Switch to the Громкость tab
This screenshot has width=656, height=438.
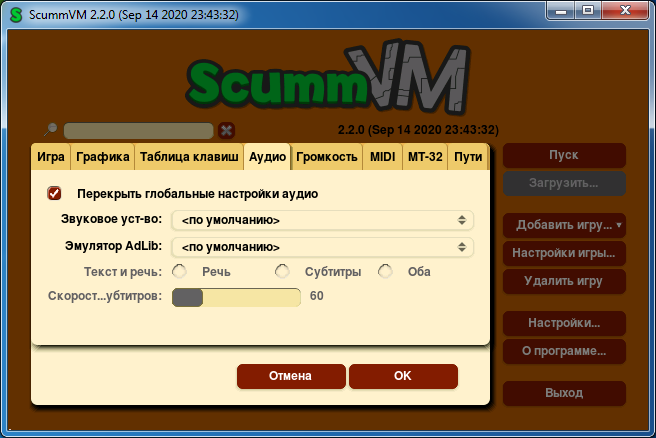(x=327, y=157)
